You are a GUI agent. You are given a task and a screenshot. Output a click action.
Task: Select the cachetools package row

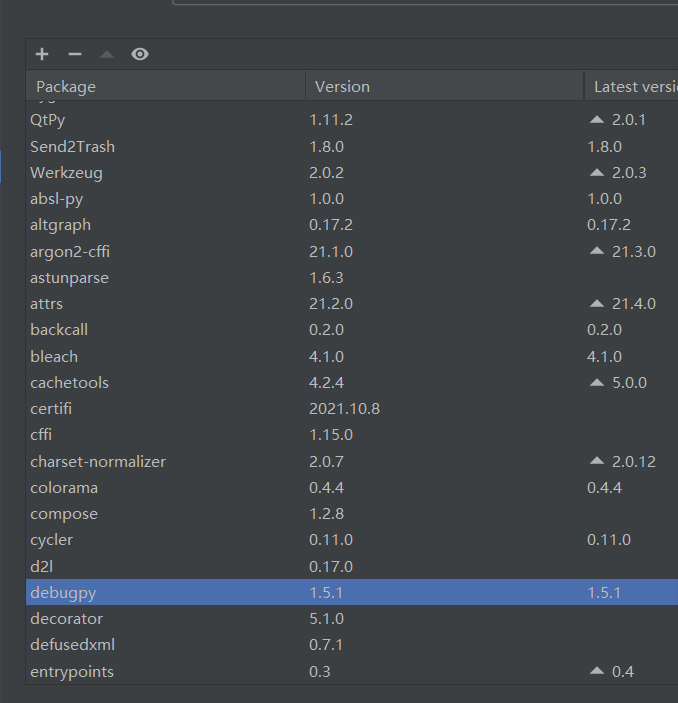point(352,382)
